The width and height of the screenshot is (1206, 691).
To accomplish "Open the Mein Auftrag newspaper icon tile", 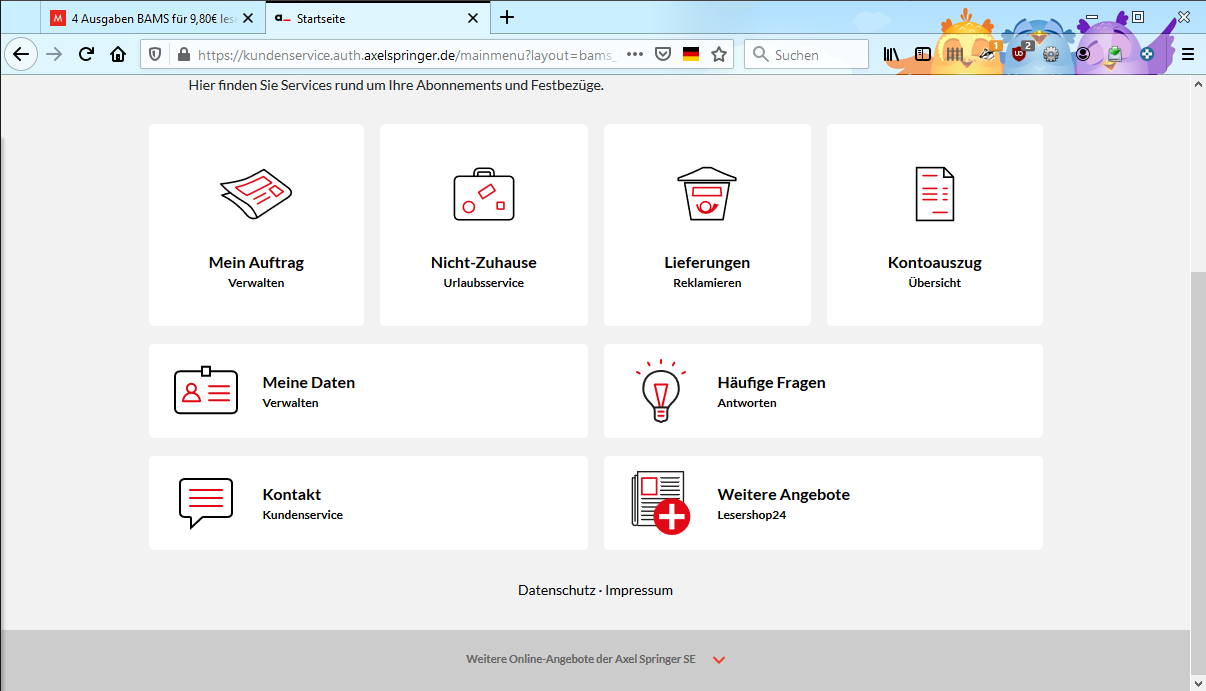I will point(256,194).
